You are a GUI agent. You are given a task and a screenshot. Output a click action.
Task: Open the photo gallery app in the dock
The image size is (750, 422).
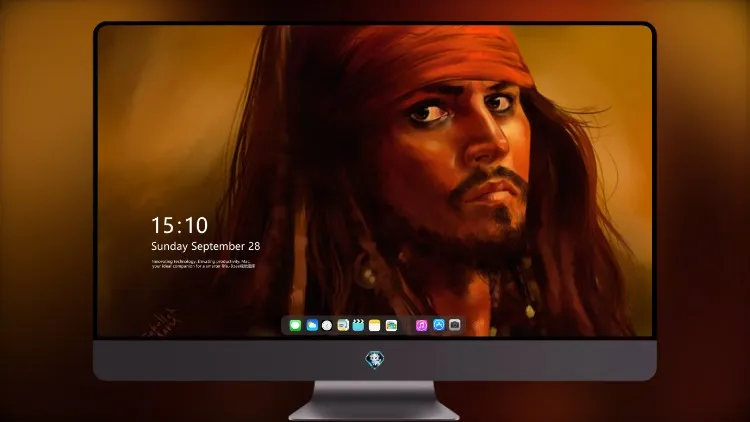[x=391, y=325]
